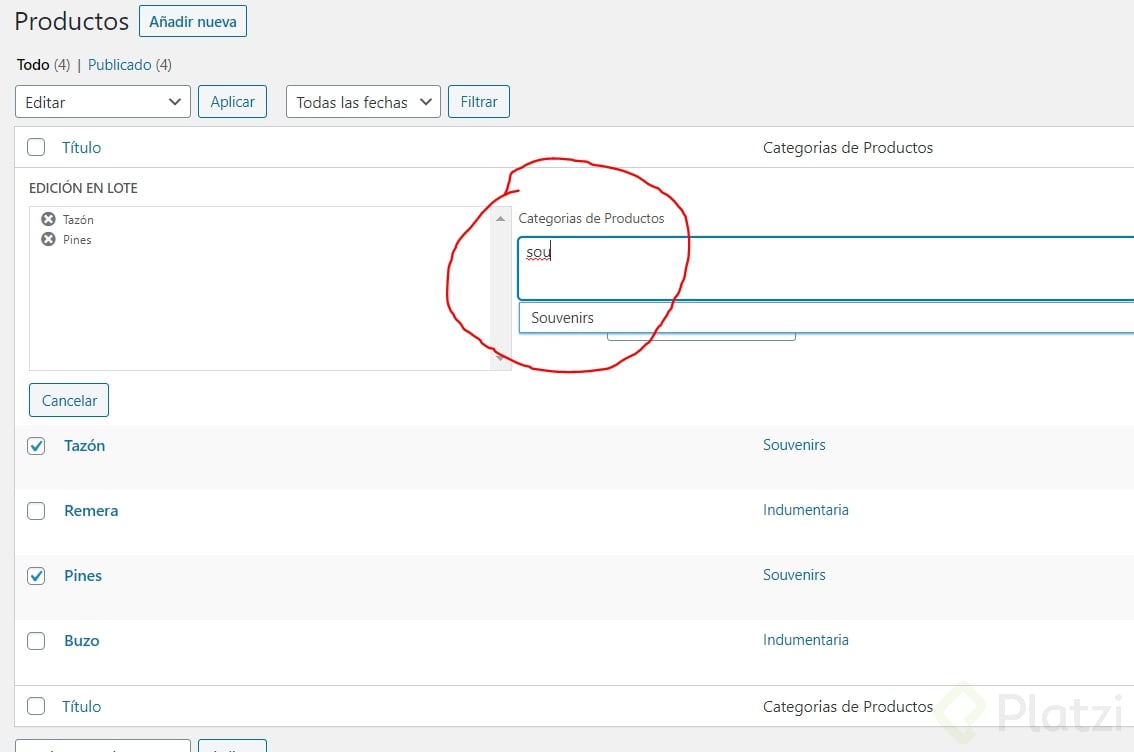The image size is (1134, 752).
Task: Sort by the Título column header
Action: (82, 148)
